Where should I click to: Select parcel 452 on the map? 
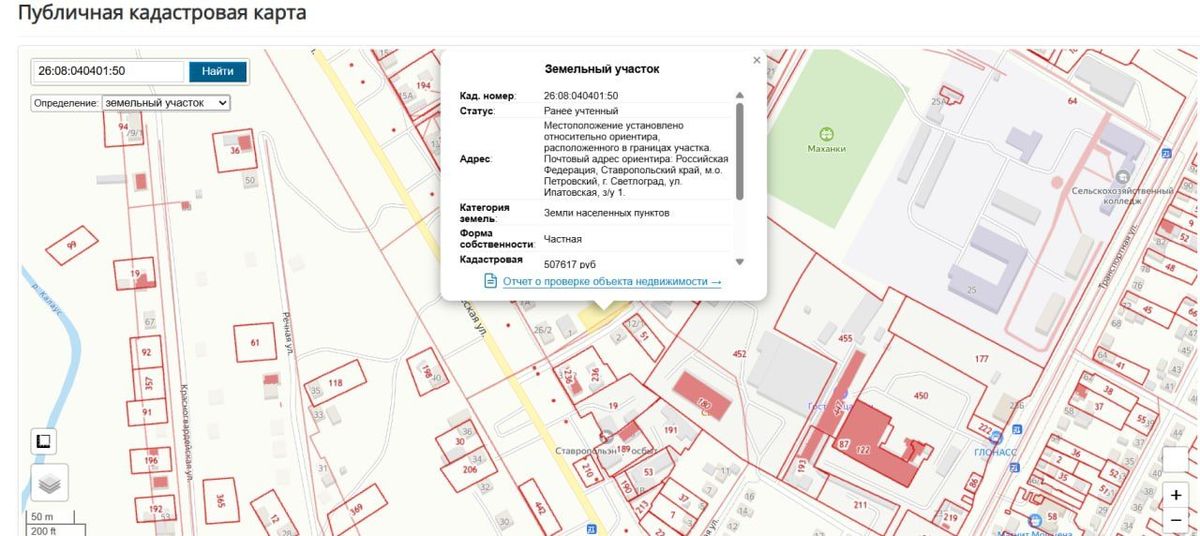[x=739, y=354]
